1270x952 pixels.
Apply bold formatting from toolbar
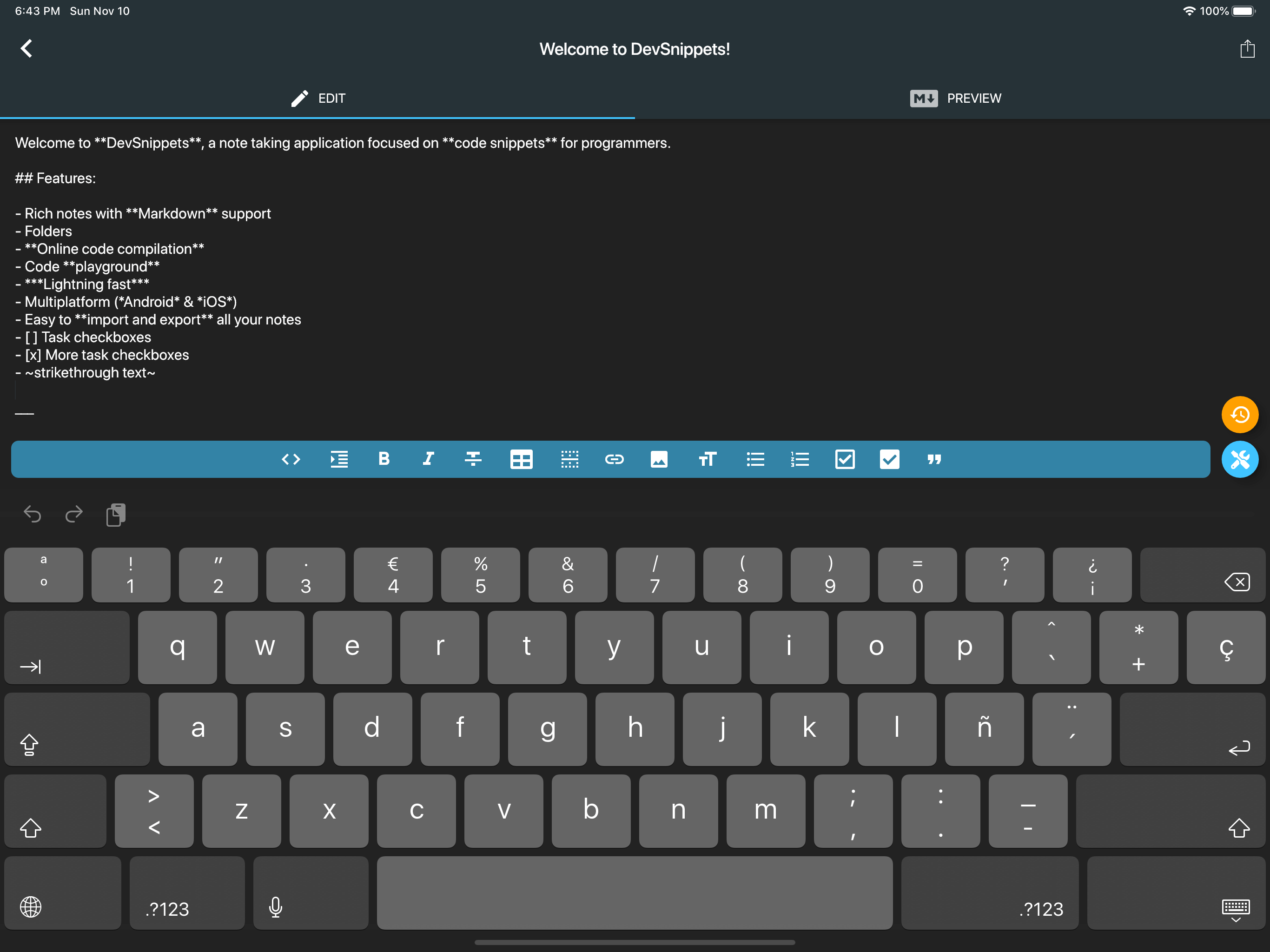(384, 459)
